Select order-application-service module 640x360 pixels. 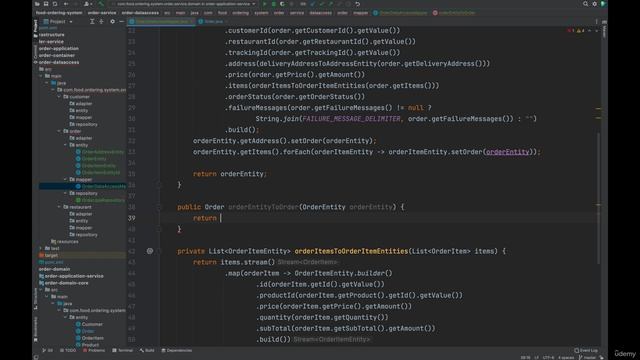[71, 276]
